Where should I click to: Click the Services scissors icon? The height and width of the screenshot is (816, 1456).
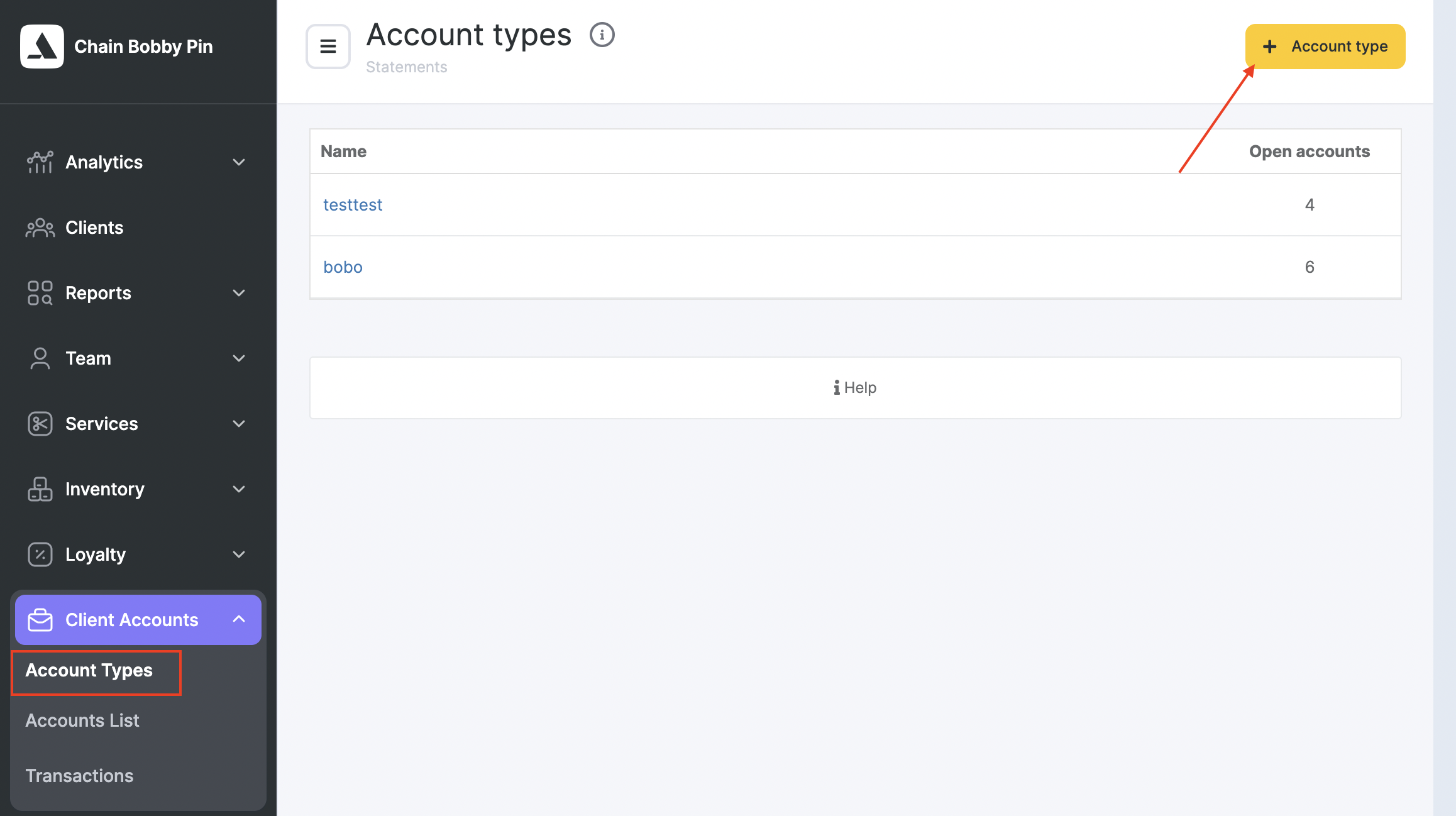40,424
